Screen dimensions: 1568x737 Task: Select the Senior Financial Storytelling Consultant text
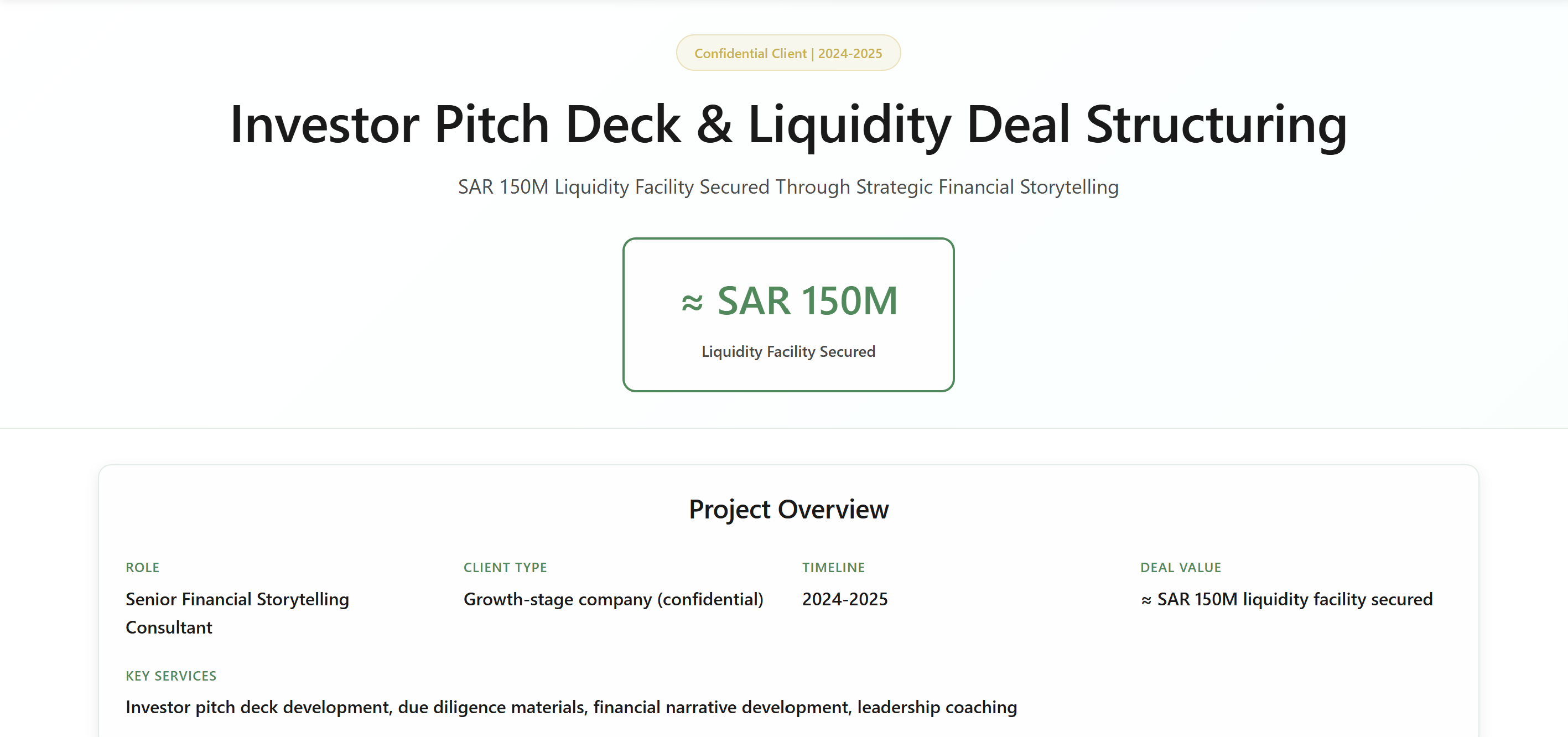coord(237,613)
